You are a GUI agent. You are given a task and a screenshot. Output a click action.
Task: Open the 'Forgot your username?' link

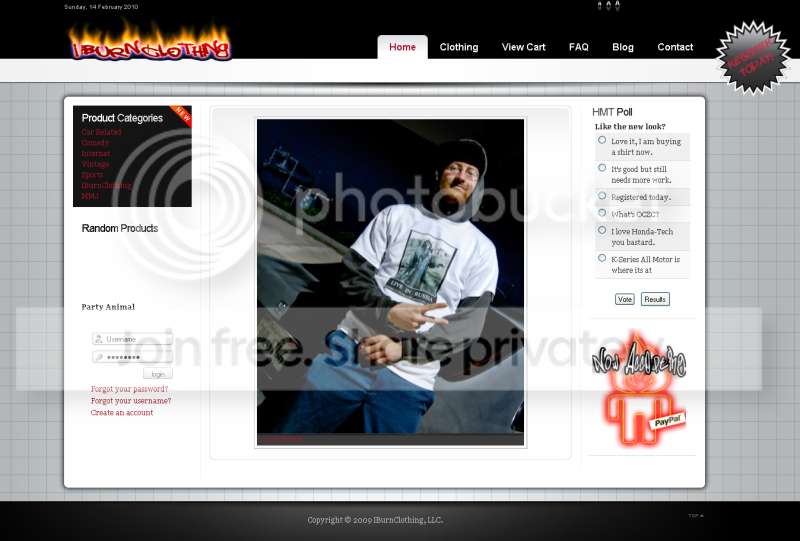point(131,401)
